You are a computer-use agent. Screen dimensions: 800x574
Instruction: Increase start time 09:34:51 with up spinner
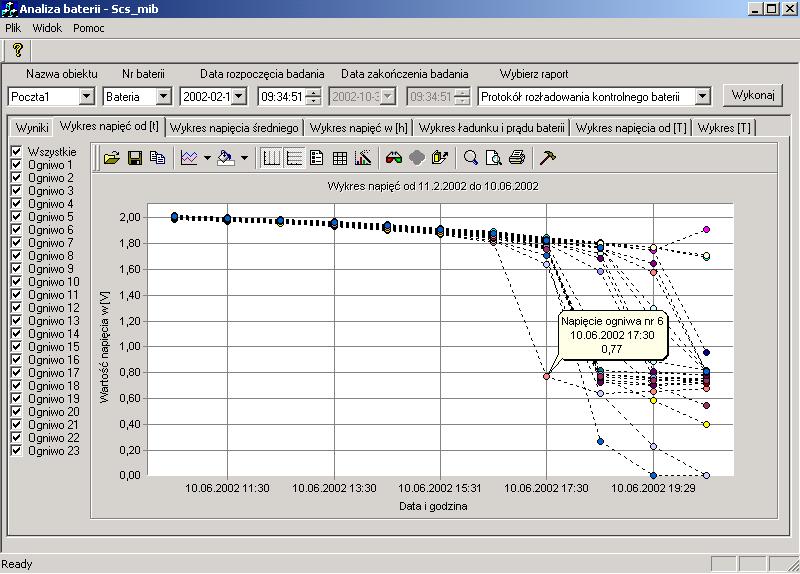(315, 92)
